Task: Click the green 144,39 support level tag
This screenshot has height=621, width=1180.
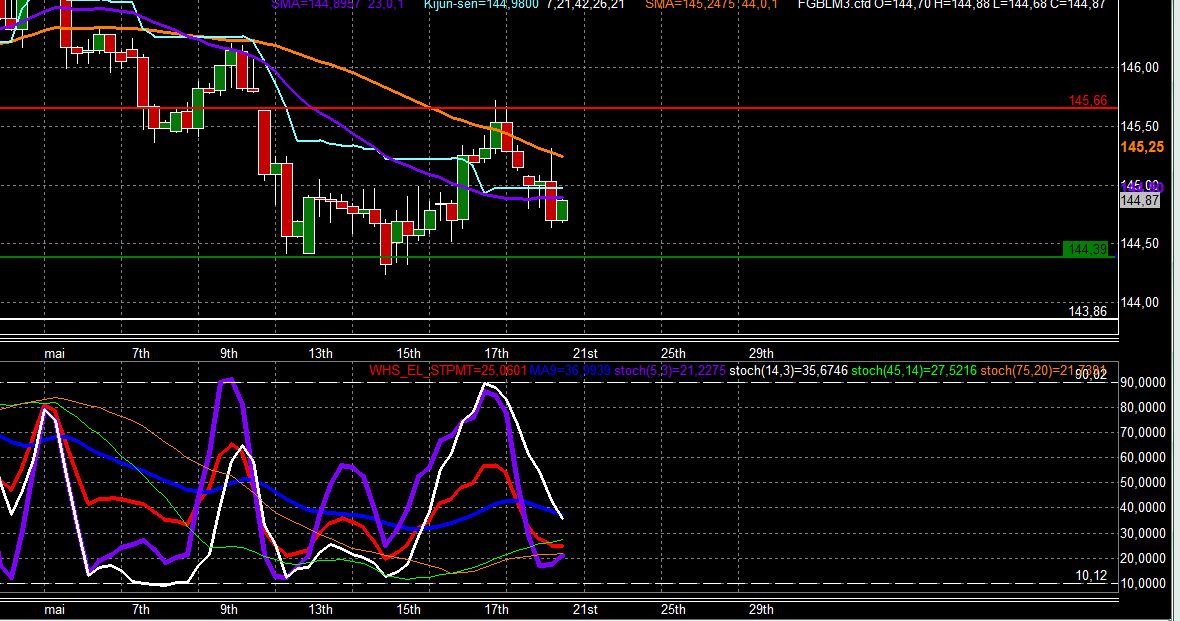Action: (1087, 249)
